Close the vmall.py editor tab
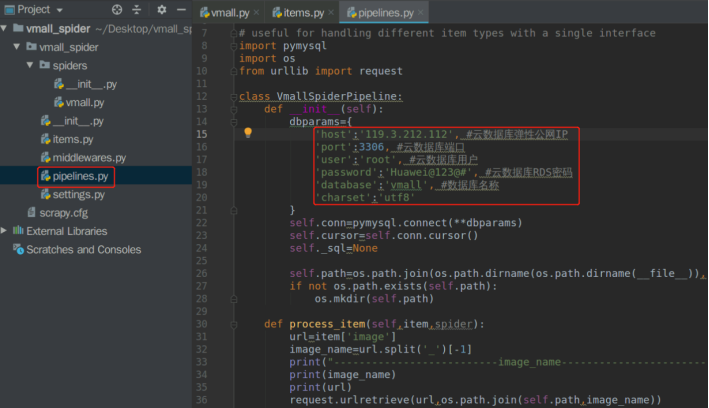Screen dimensions: 709x408 (x=256, y=13)
